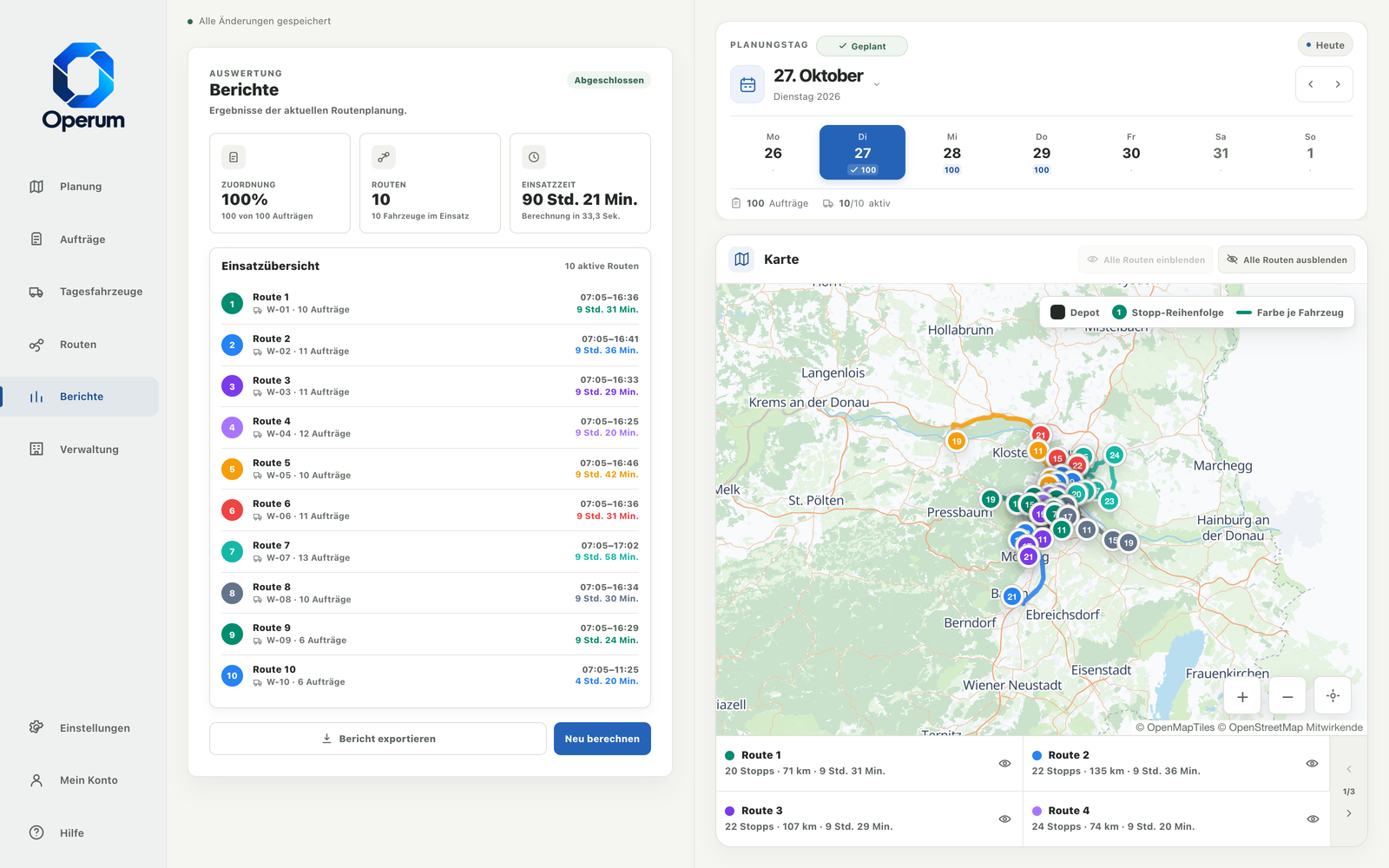Click the orange Route 5 color badge
Image resolution: width=1389 pixels, height=868 pixels.
point(232,469)
